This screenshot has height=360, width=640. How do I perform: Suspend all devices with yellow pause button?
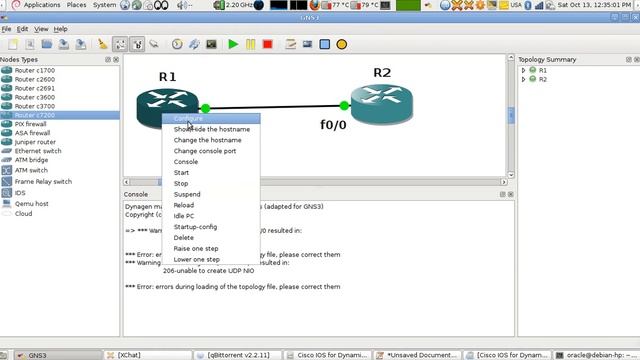tap(250, 44)
